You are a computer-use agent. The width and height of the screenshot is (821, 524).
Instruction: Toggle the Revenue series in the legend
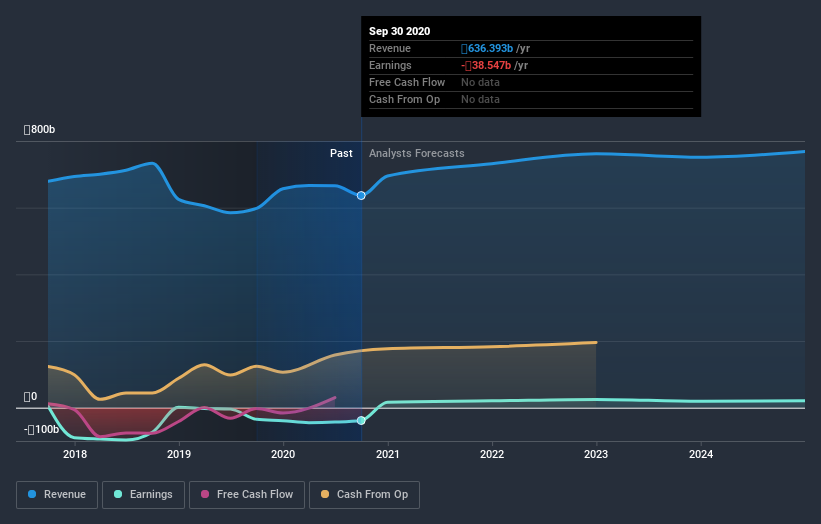(58, 494)
